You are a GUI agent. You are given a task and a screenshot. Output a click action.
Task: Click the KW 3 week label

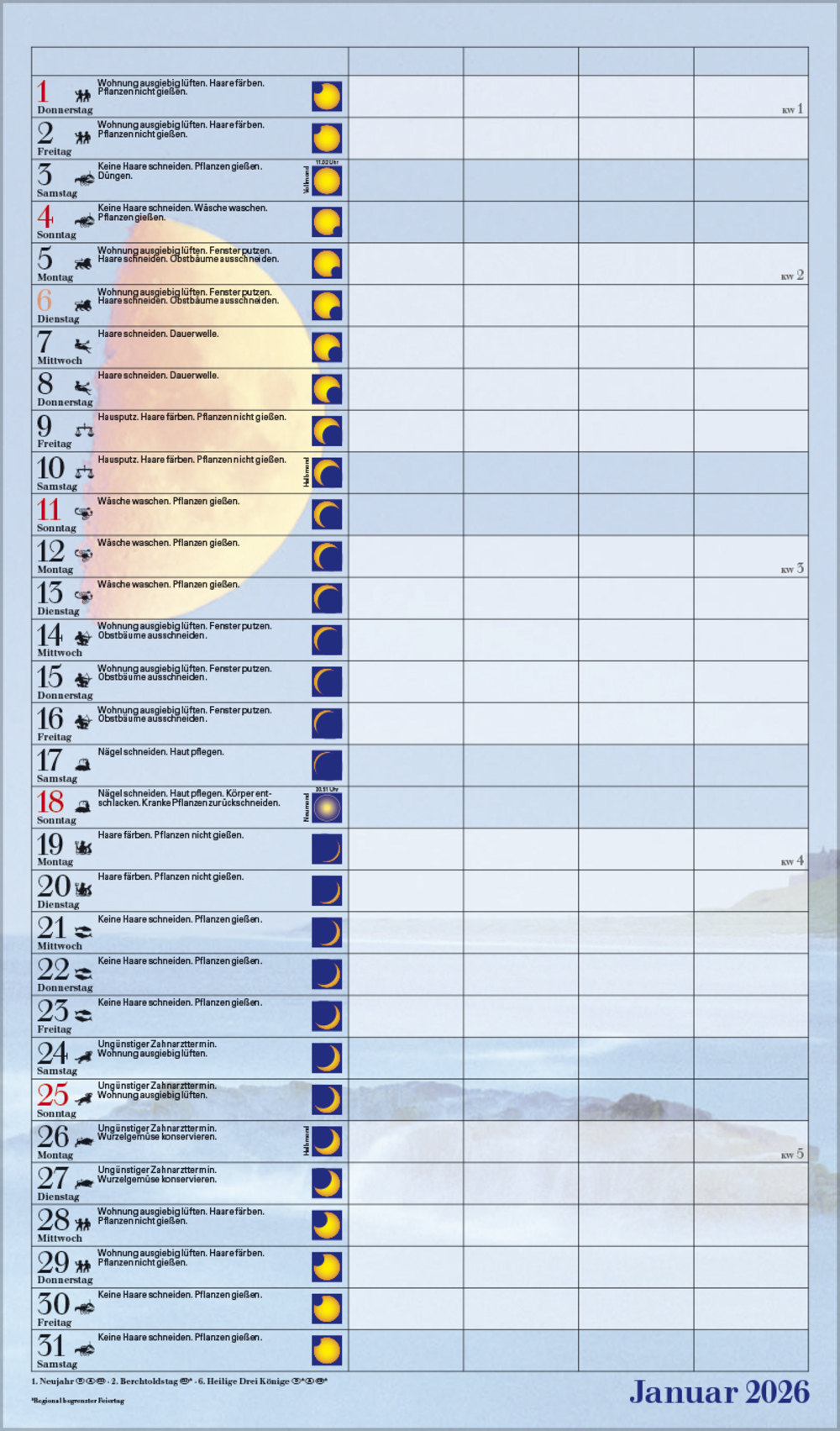(x=792, y=569)
